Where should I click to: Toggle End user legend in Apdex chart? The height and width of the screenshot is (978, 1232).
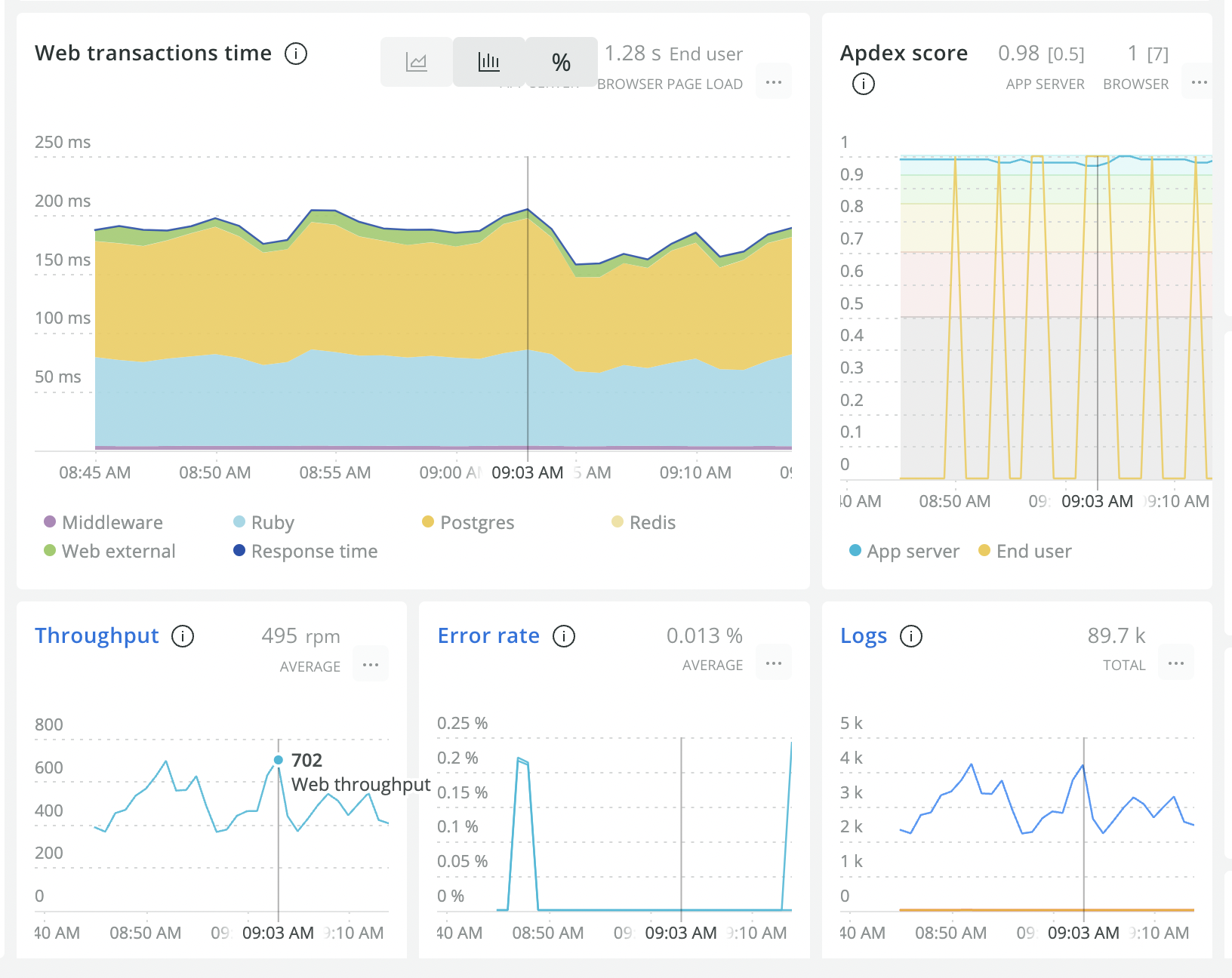[x=1024, y=551]
